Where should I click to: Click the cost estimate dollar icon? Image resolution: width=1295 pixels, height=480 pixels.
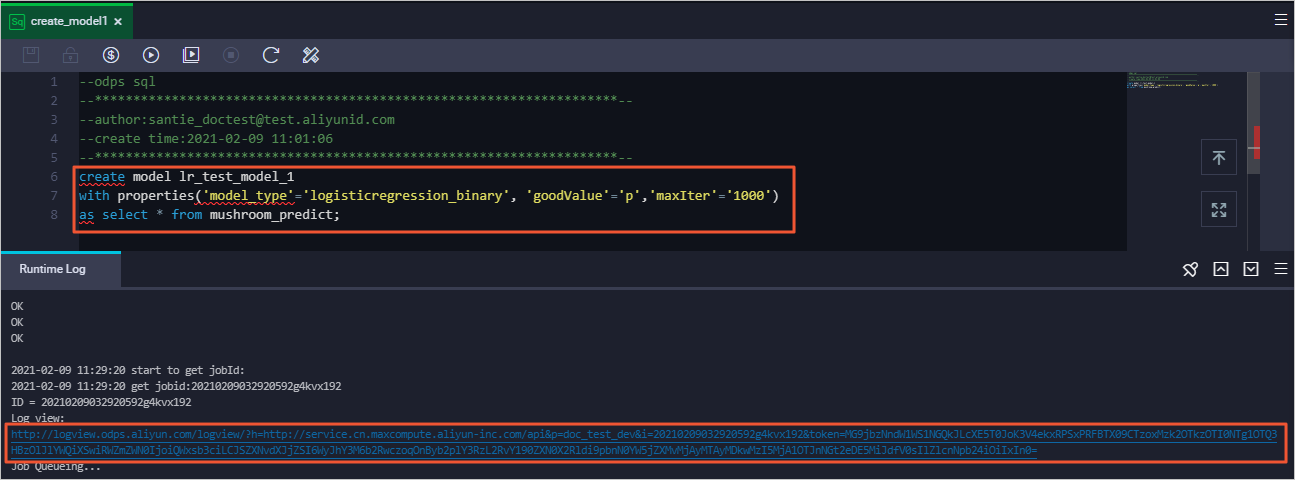click(111, 55)
